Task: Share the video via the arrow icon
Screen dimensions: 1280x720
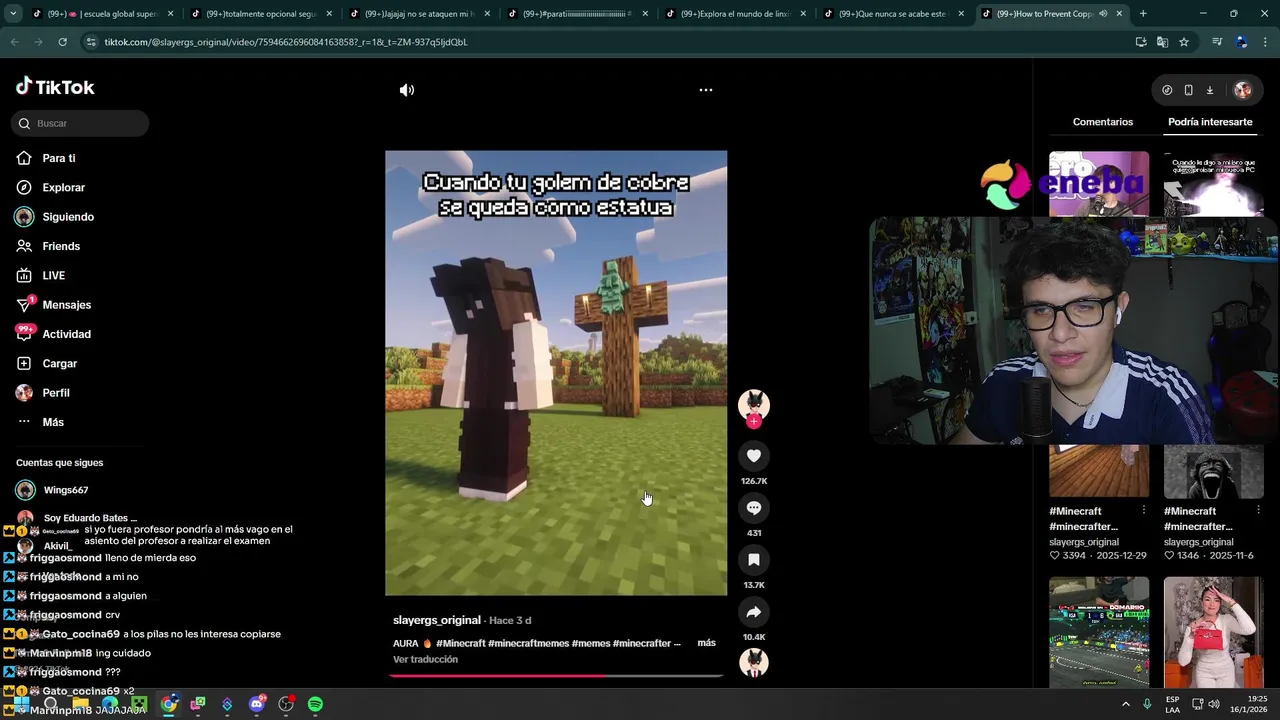Action: tap(754, 612)
